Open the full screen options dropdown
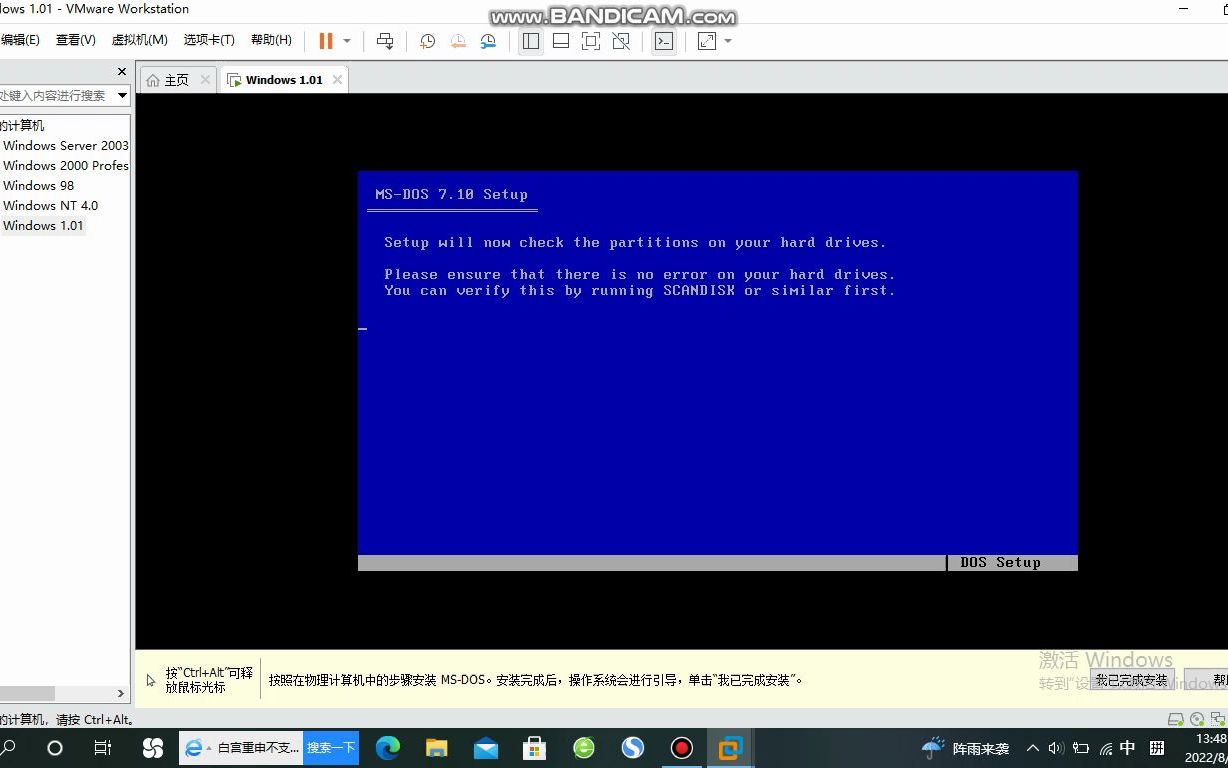Viewport: 1228px width, 768px height. pos(727,41)
